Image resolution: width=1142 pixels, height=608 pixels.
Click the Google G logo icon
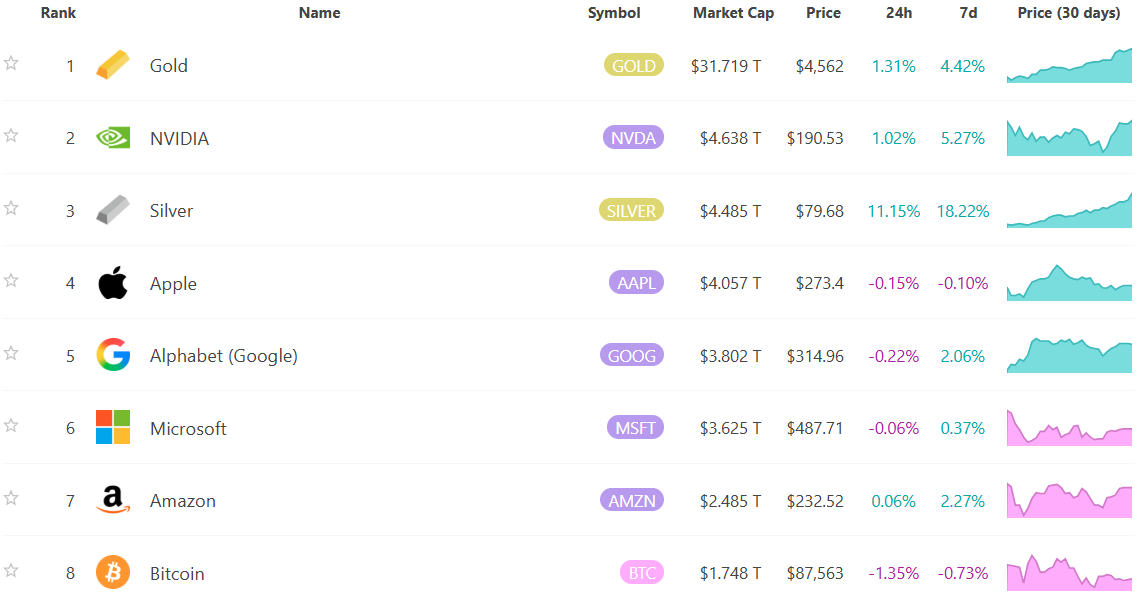pos(113,355)
